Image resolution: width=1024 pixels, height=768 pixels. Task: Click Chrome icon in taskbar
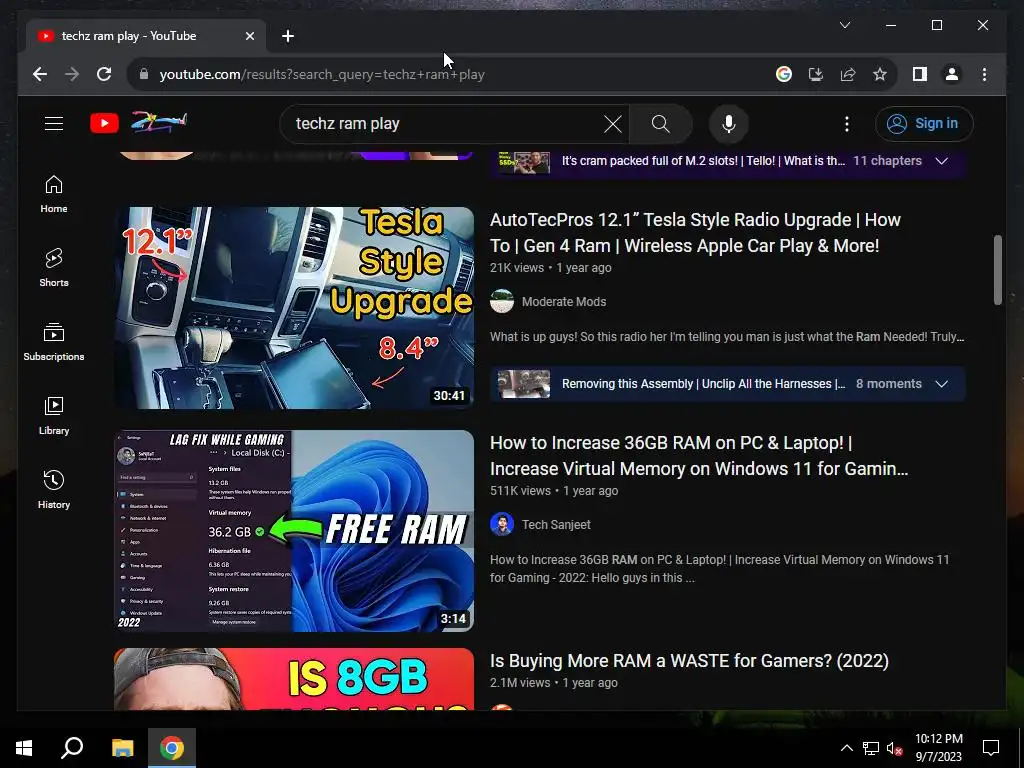[172, 748]
